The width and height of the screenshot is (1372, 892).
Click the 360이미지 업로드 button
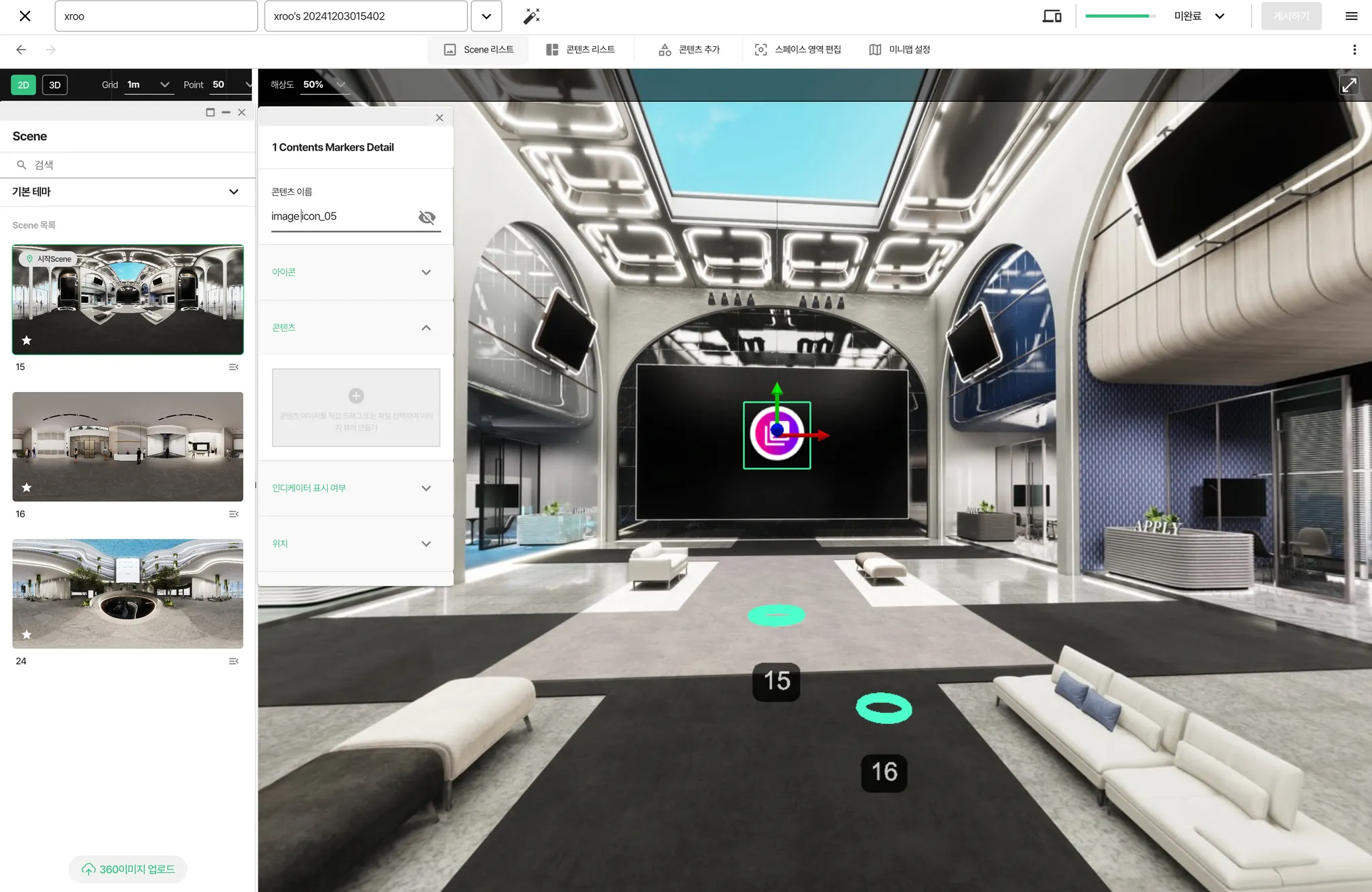pos(128,869)
